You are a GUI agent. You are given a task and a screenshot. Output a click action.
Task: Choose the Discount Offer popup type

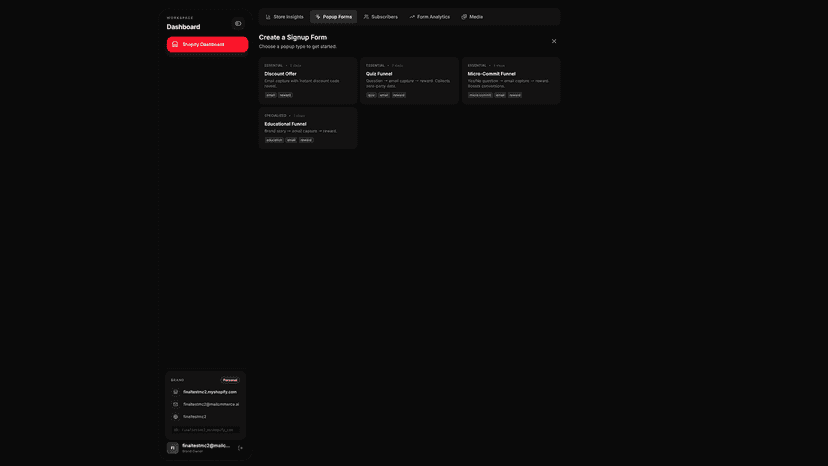308,80
